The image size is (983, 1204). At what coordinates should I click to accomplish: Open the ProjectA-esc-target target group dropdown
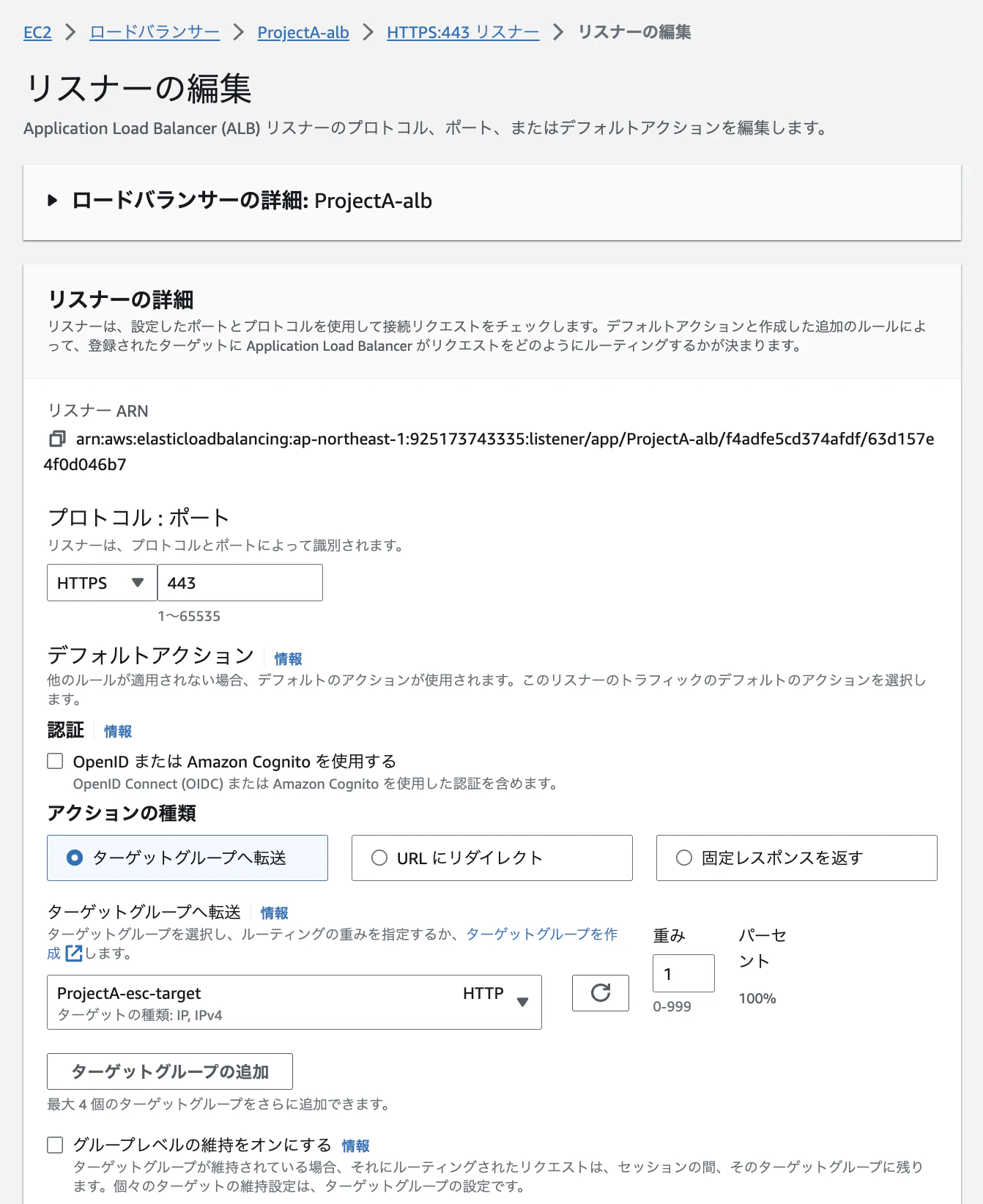tap(294, 1002)
